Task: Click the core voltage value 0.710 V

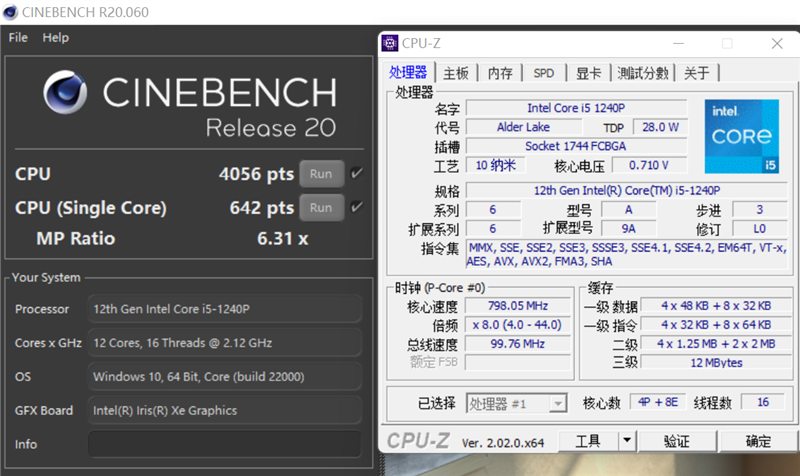Action: coord(648,165)
